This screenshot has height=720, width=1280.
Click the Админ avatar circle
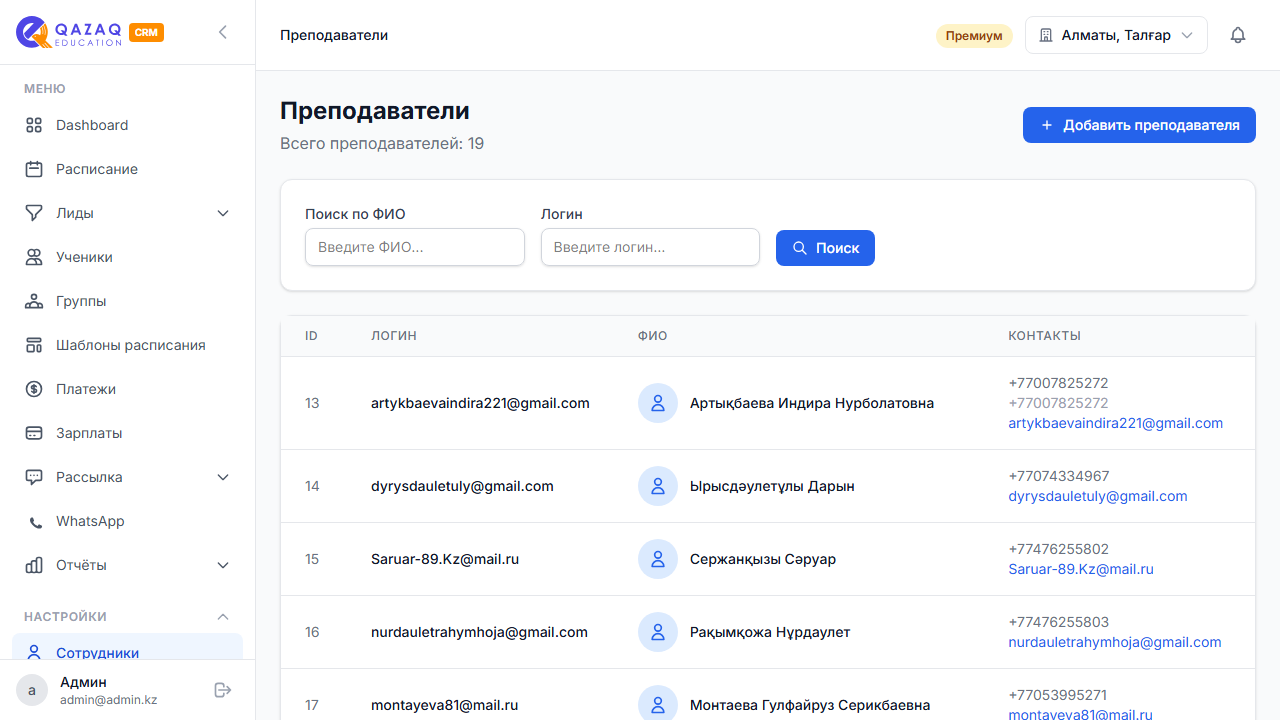pos(32,690)
